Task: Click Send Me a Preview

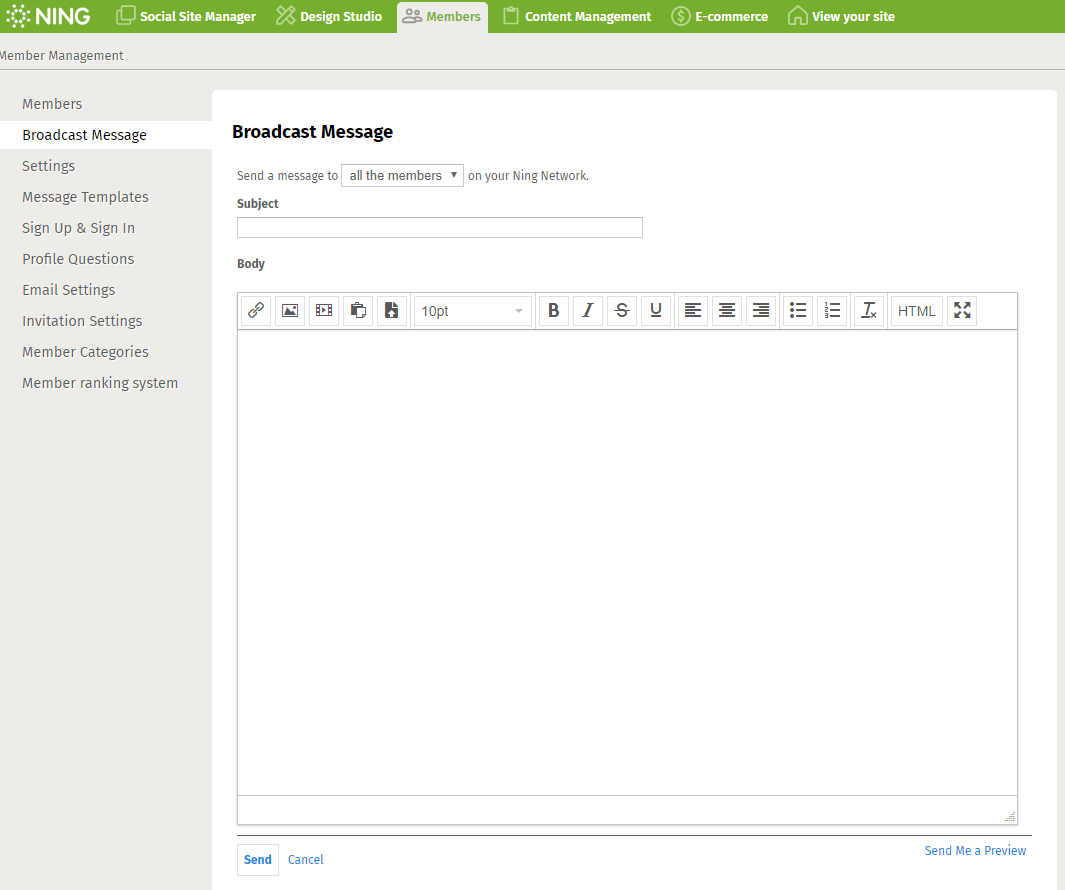Action: click(975, 851)
